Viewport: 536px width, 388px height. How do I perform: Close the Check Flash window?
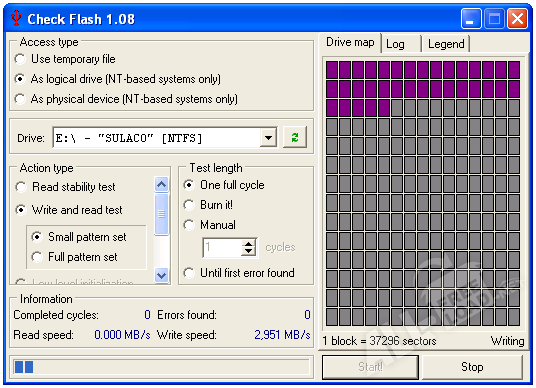point(518,19)
